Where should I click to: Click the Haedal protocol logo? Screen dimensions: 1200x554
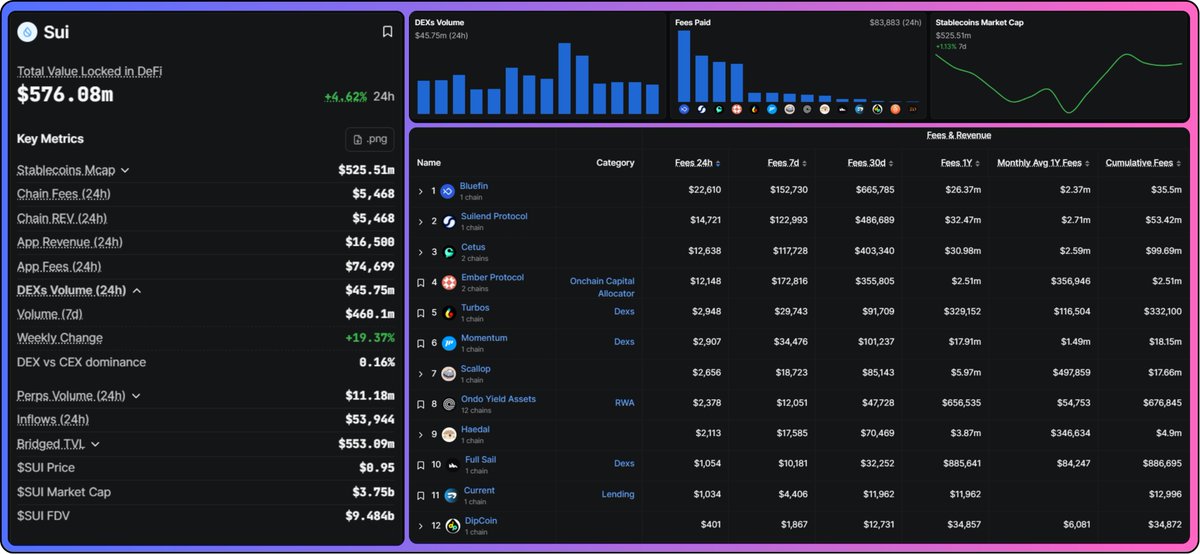(450, 435)
